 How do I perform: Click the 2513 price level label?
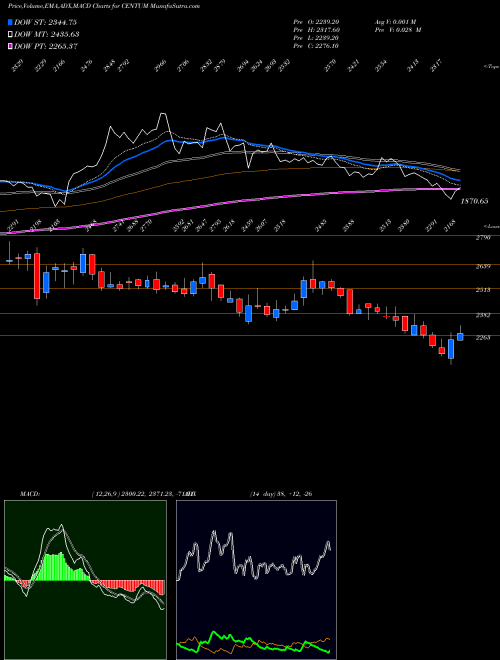[484, 290]
